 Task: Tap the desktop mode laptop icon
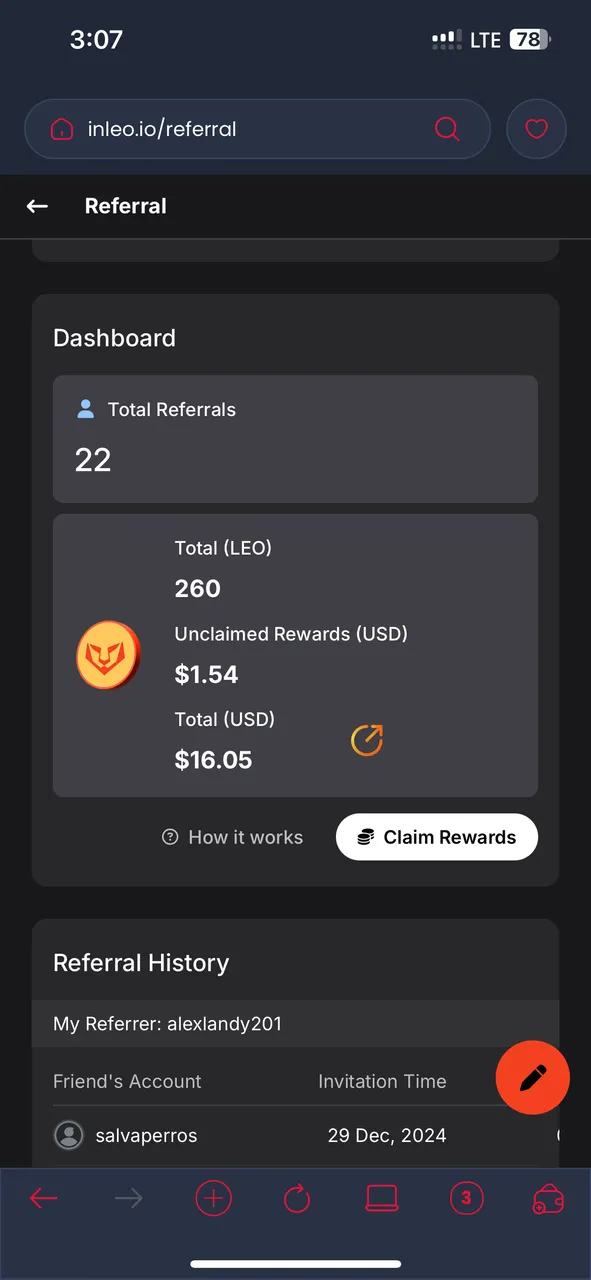(x=382, y=1198)
